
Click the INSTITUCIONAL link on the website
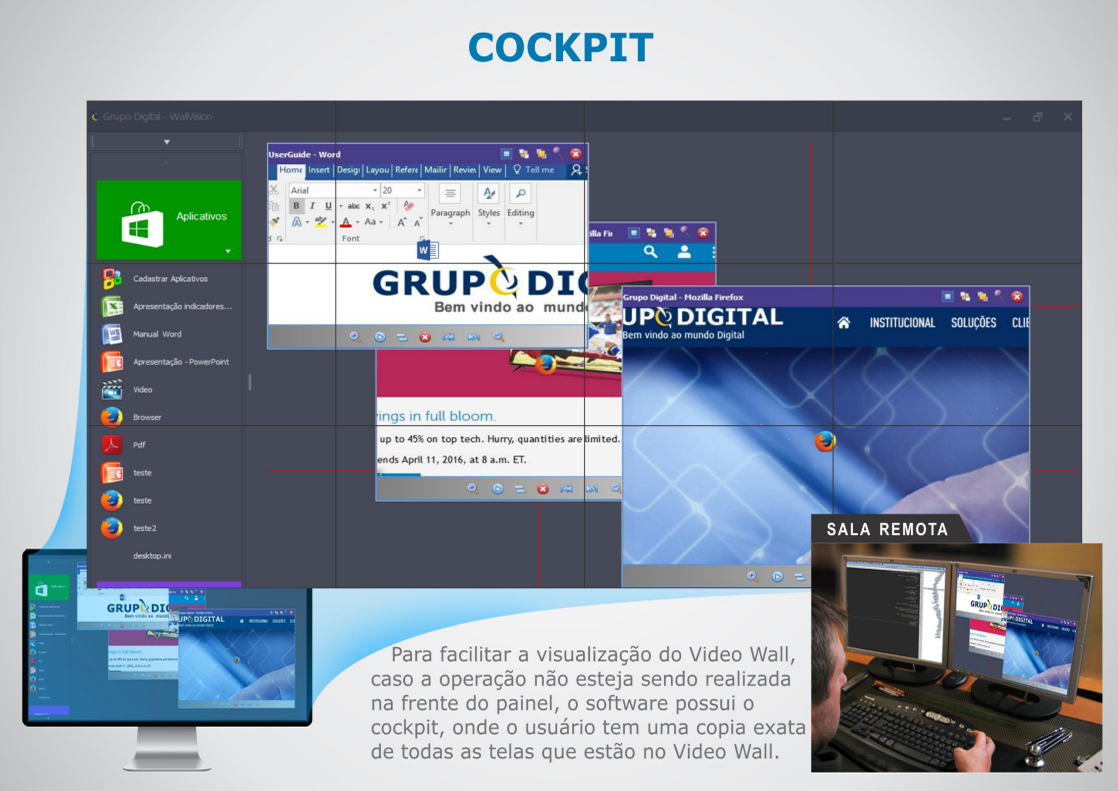click(x=902, y=323)
